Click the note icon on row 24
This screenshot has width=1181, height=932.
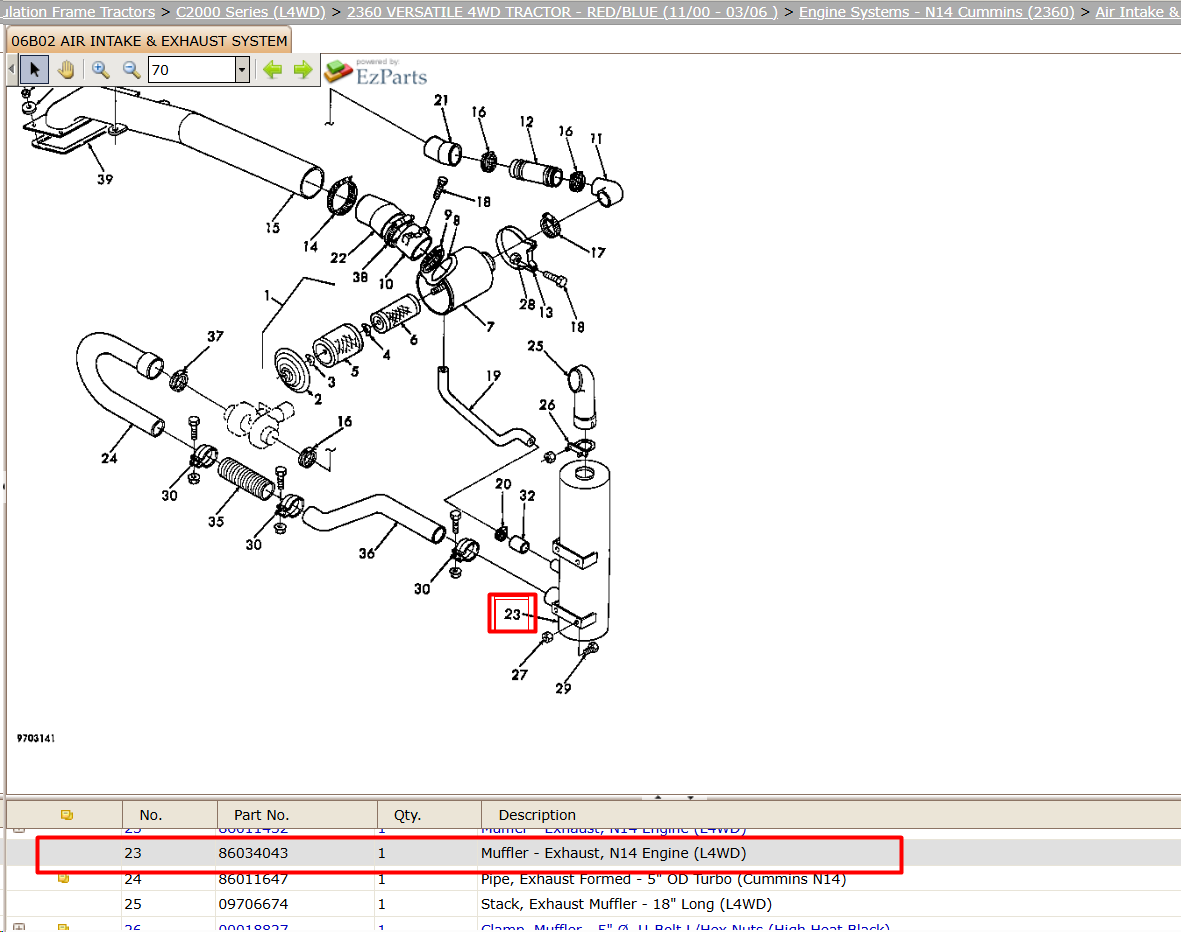[x=64, y=878]
